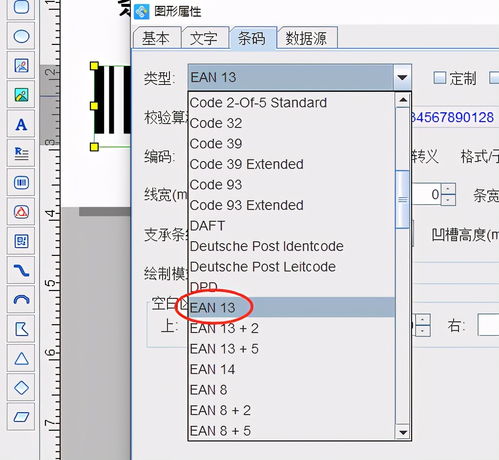Select DAFT barcode type

point(292,226)
